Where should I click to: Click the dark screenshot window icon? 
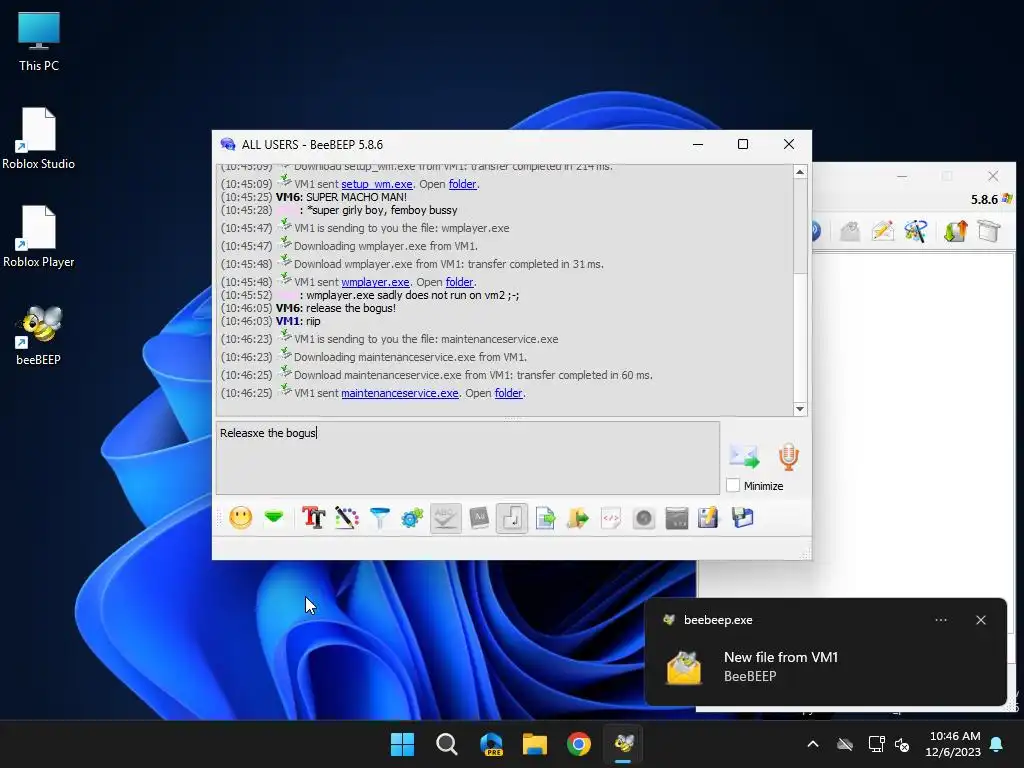point(677,519)
